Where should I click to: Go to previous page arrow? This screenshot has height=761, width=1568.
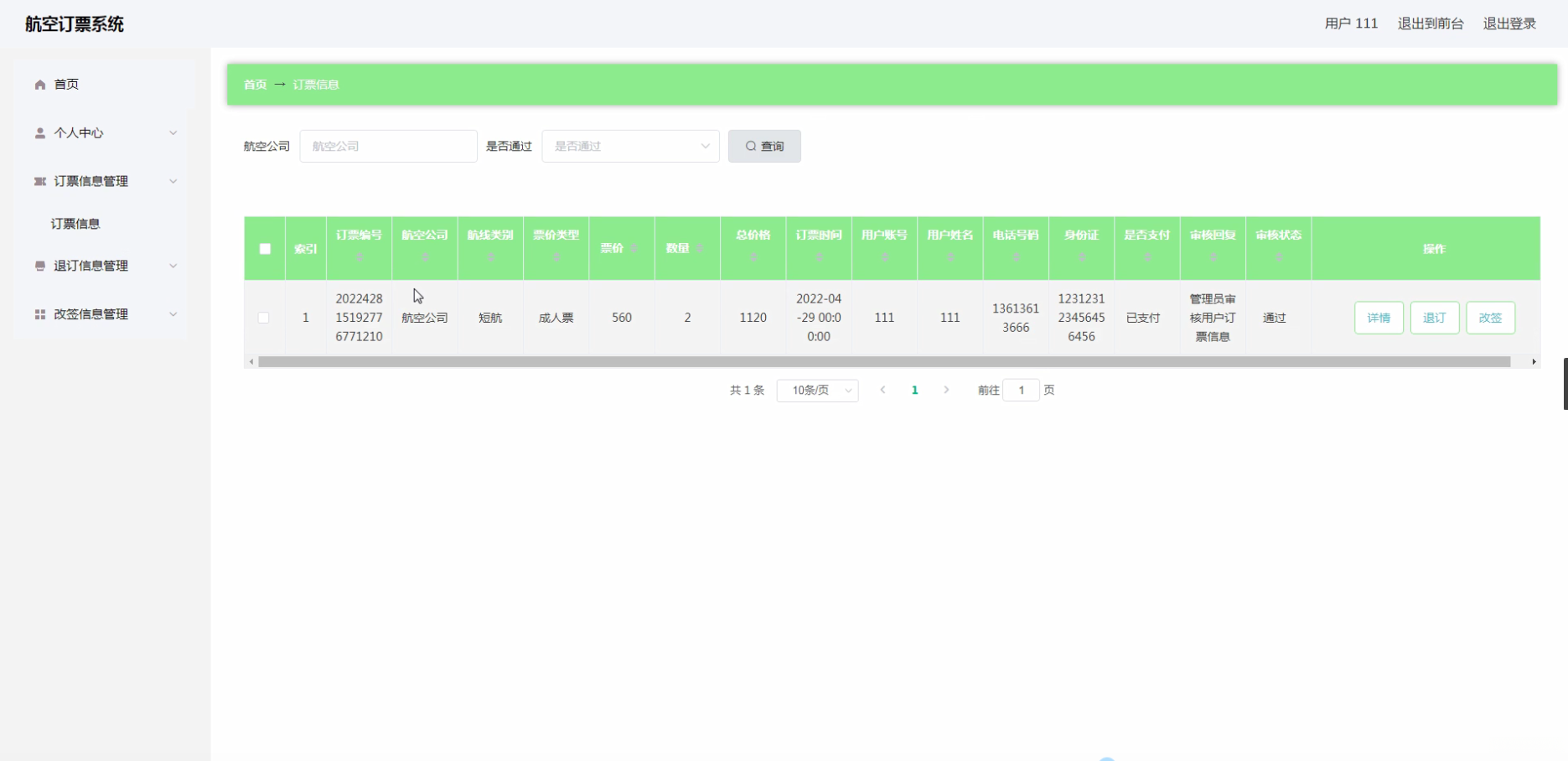click(882, 391)
